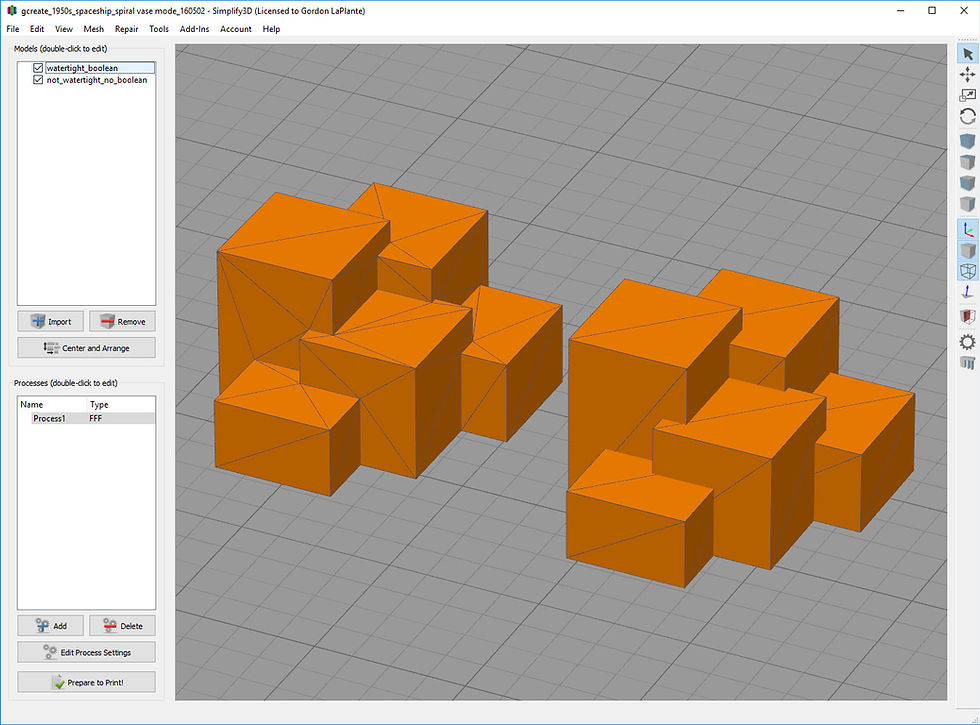
Task: Click the Type column header
Action: 99,404
